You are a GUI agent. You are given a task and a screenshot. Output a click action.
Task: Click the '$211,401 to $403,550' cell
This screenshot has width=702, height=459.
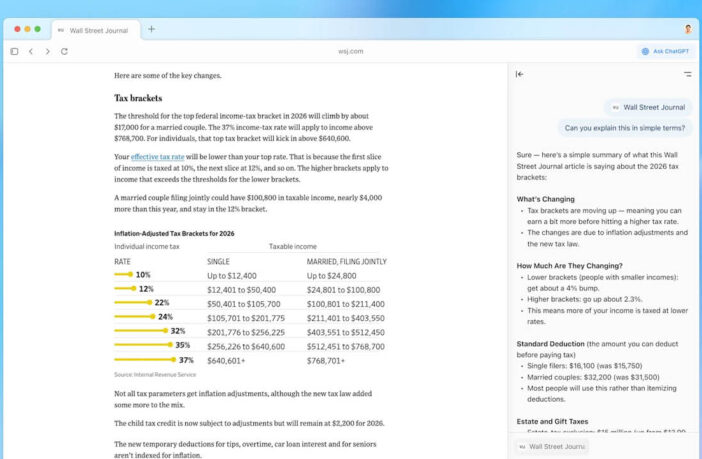[x=346, y=318]
